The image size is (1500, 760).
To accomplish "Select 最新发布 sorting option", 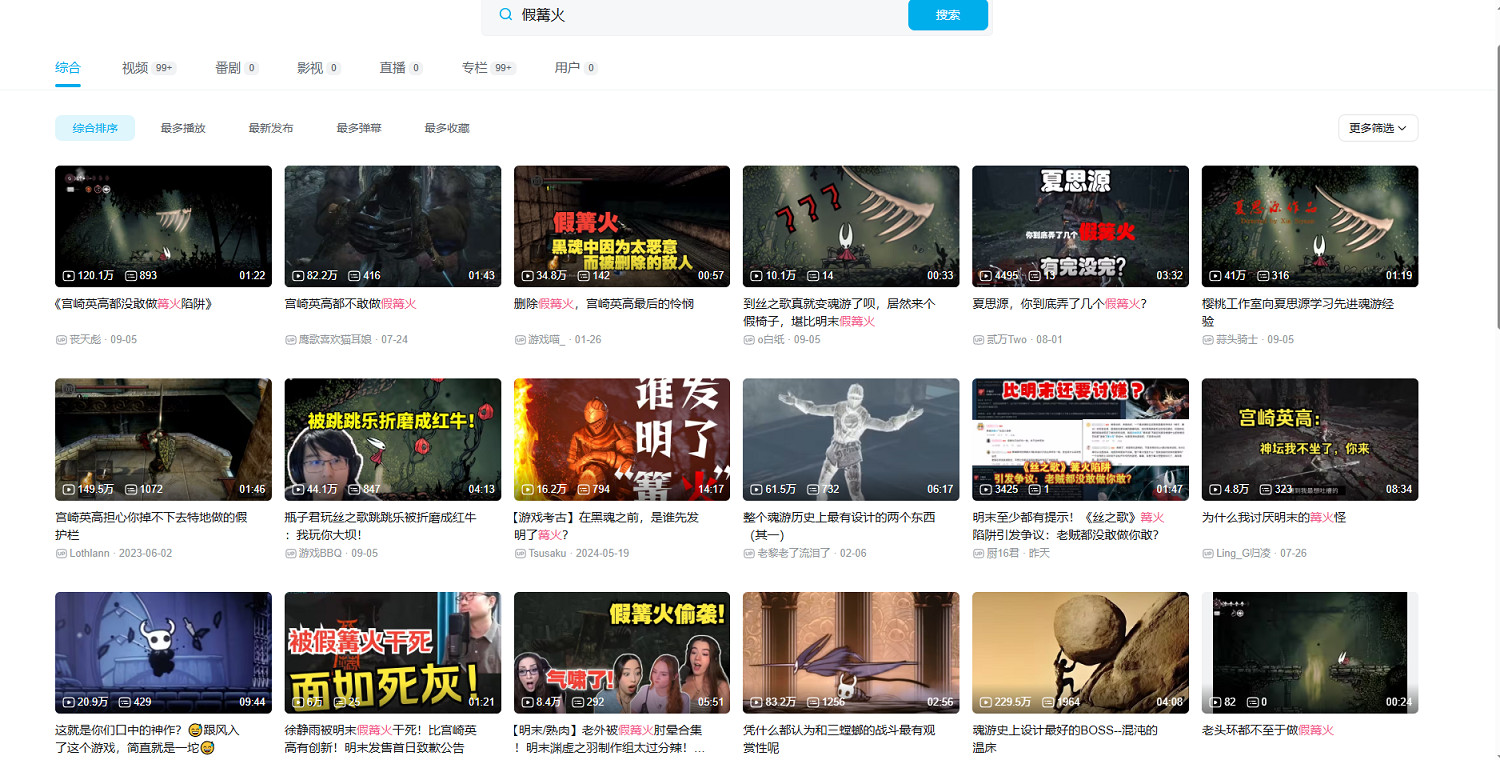I will (271, 128).
